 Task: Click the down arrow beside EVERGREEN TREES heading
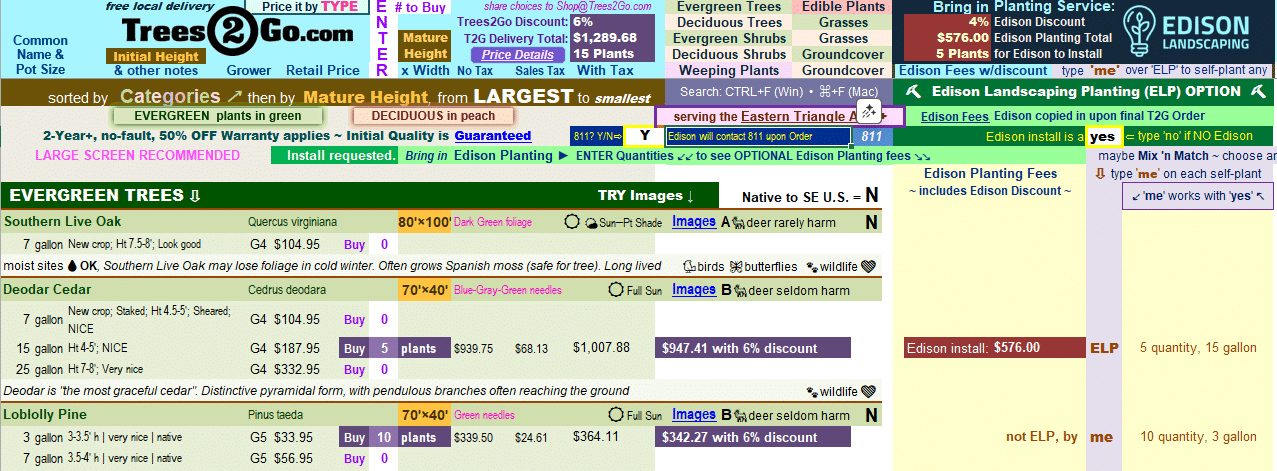(194, 196)
